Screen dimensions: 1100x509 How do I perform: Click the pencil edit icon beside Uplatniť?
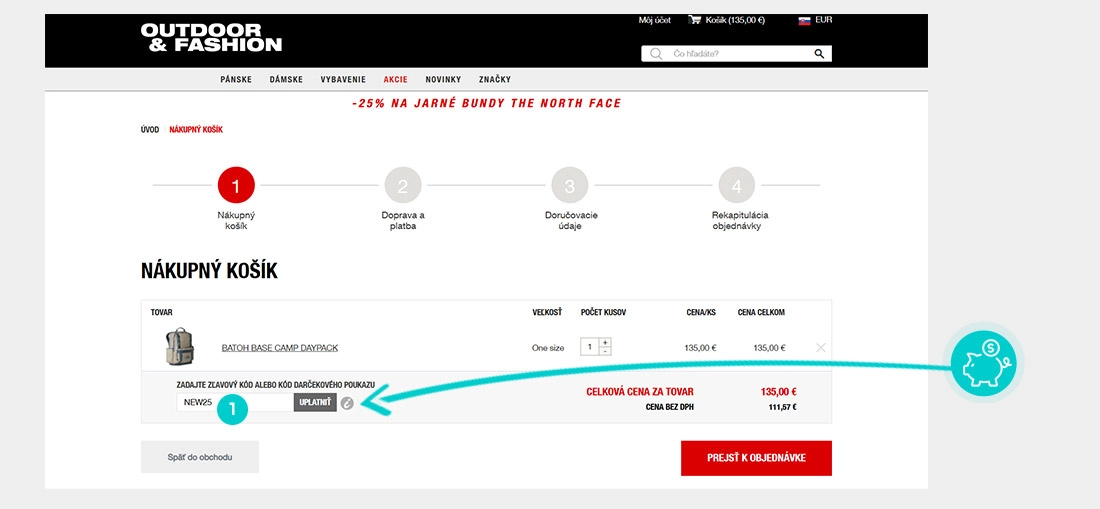pos(347,402)
